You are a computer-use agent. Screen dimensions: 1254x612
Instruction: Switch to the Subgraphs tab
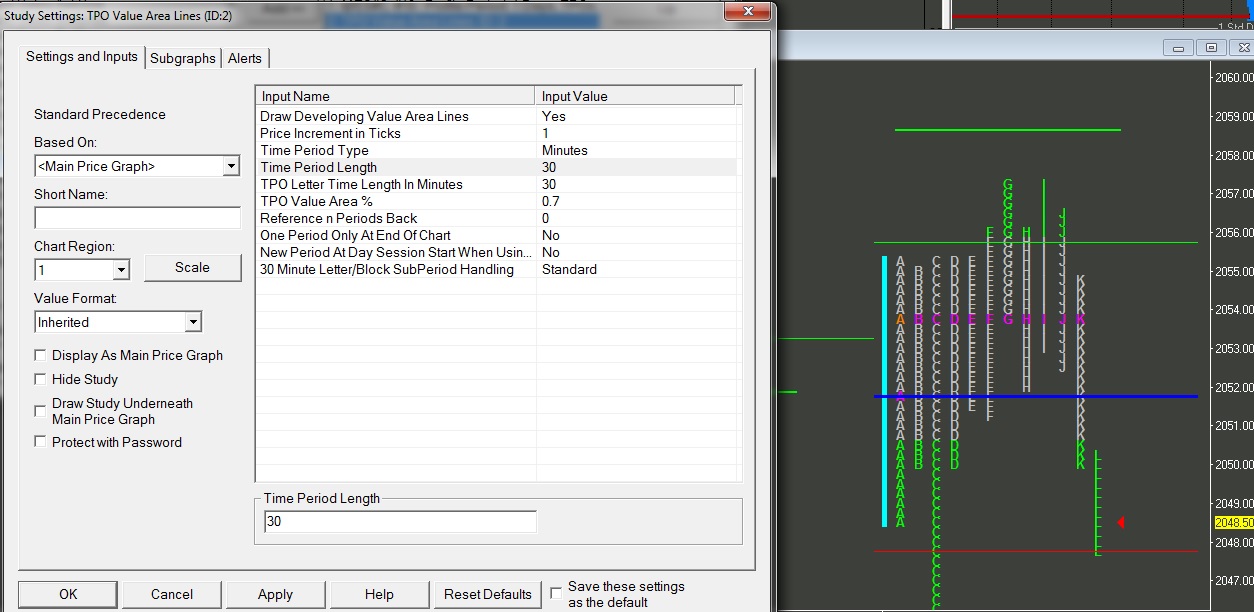click(182, 58)
